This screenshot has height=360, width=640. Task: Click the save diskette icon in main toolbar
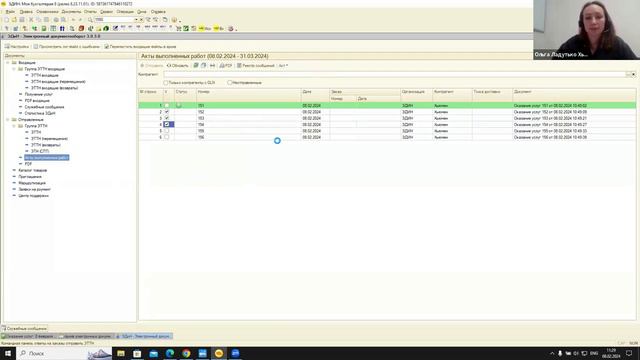22,20
